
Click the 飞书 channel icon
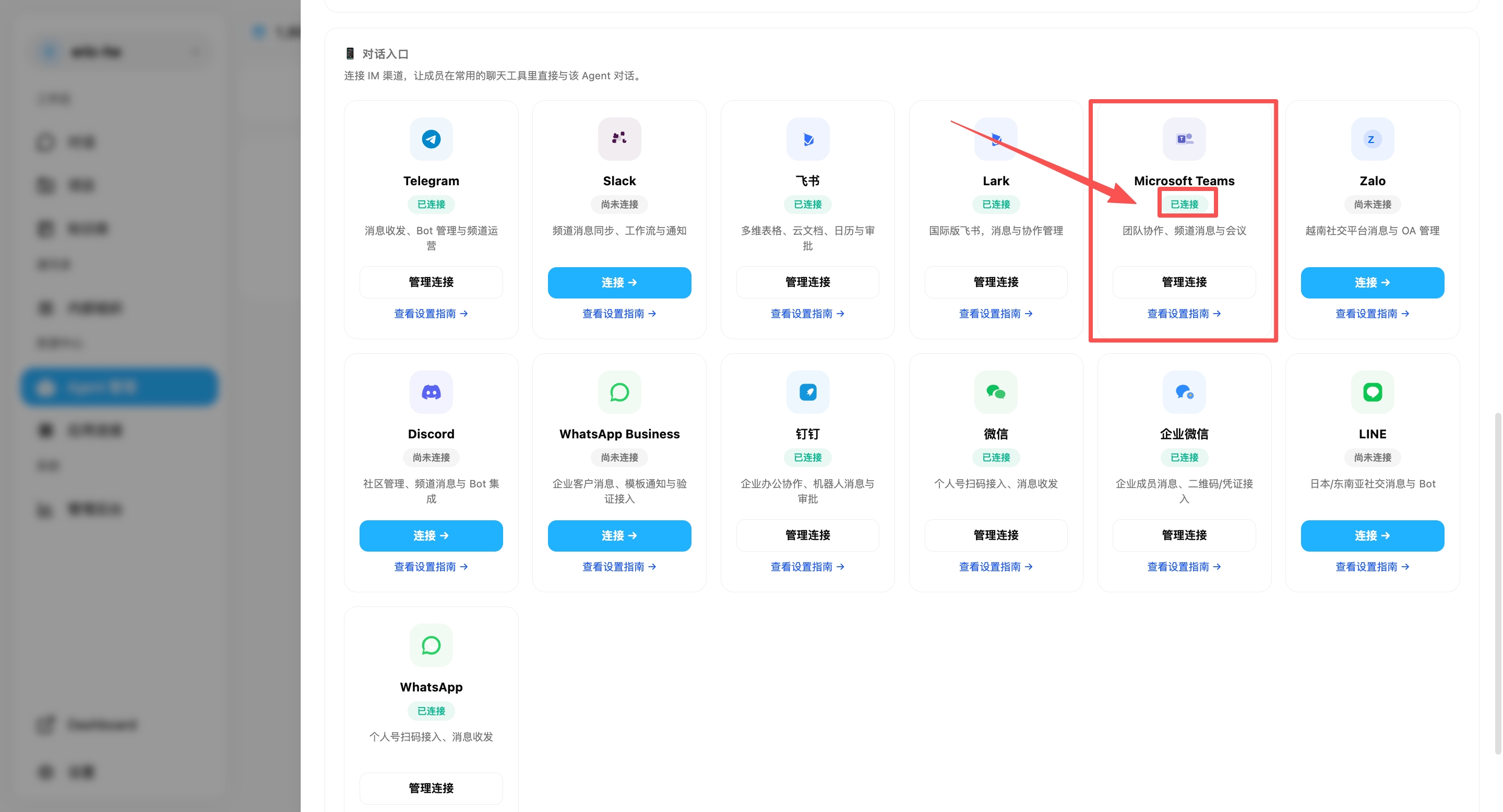(807, 139)
